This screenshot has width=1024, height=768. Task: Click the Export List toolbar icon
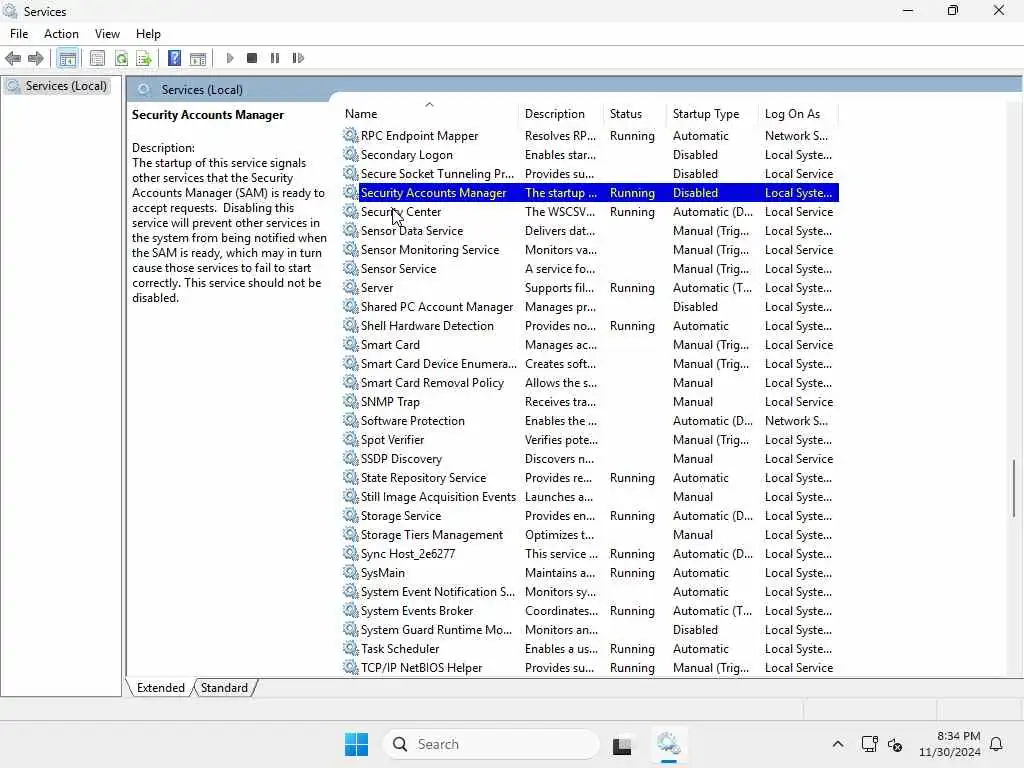point(144,58)
